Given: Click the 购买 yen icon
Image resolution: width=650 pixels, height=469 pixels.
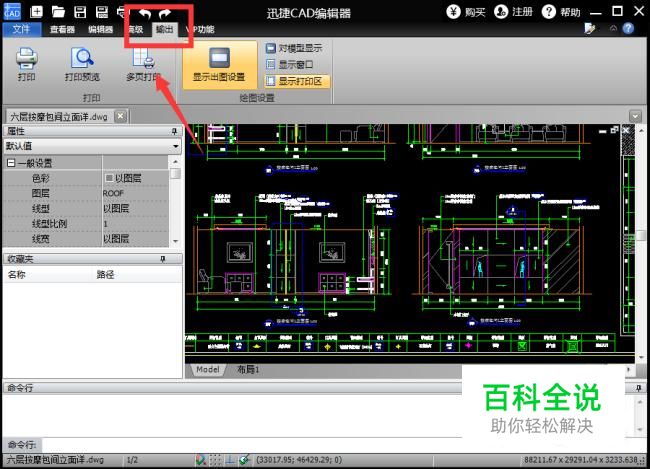Looking at the screenshot, I should coord(453,12).
